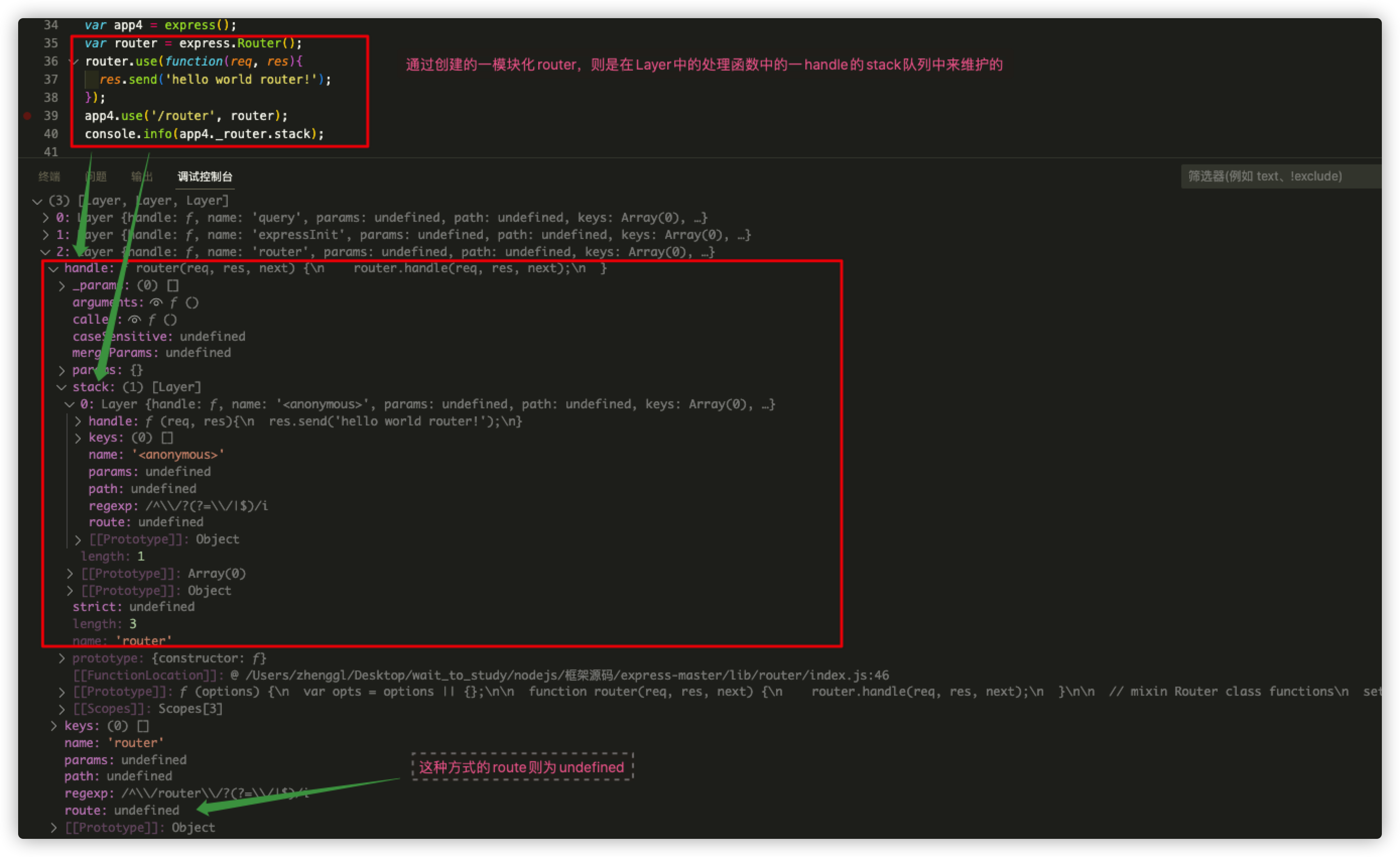Switch to the 输出 tab
Viewport: 1400px width, 857px height.
tap(142, 177)
